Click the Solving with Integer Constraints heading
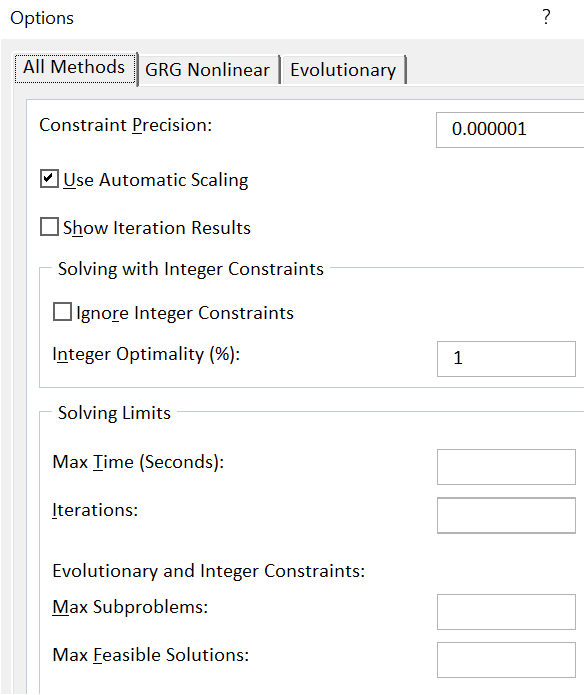Viewport: 585px width, 695px height. tap(191, 269)
